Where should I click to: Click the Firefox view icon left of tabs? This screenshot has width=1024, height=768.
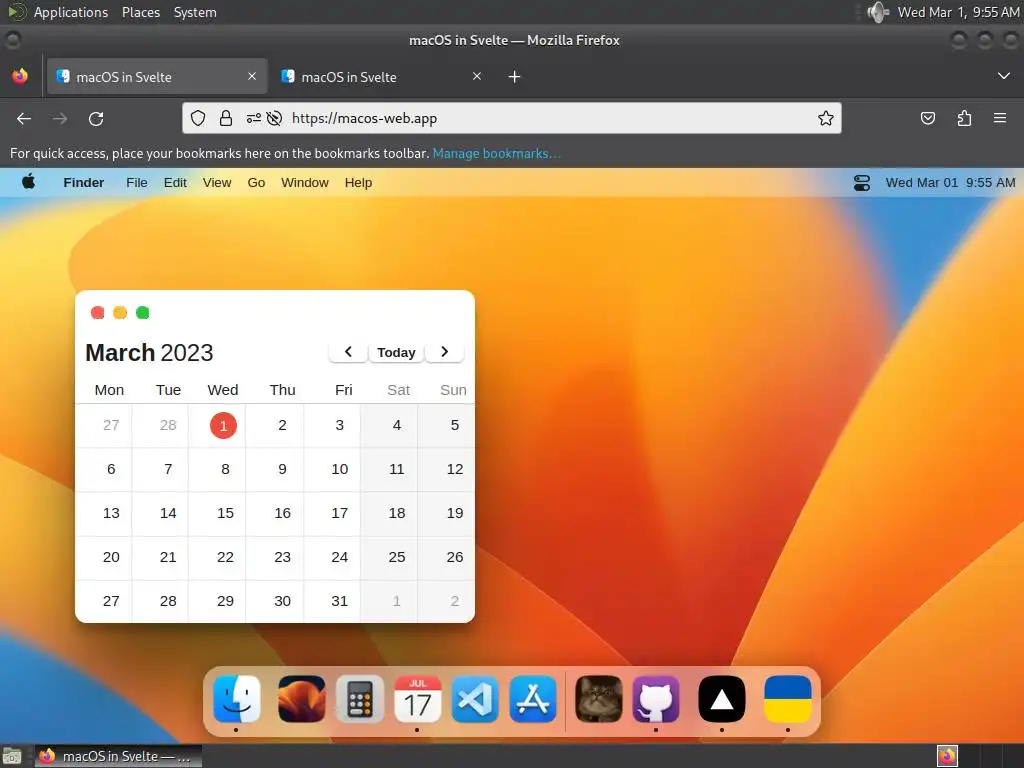20,76
